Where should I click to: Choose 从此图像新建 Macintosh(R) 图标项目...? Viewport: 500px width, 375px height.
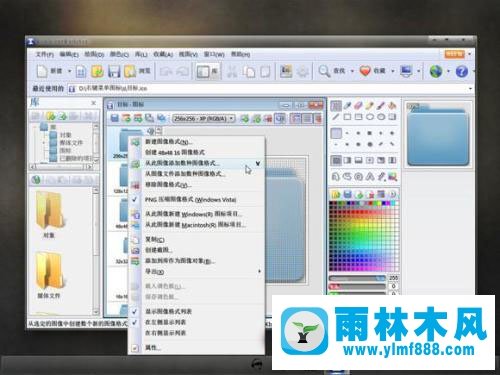pos(196,225)
